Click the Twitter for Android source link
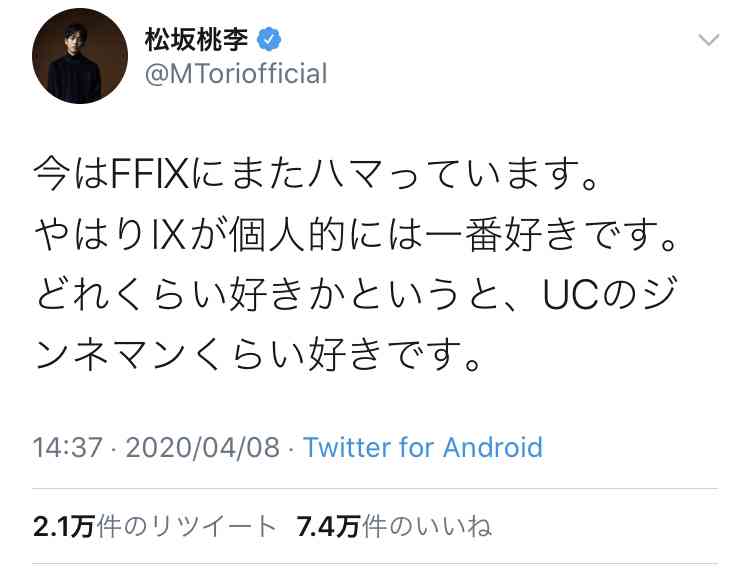Image resolution: width=750 pixels, height=570 pixels. coord(423,448)
